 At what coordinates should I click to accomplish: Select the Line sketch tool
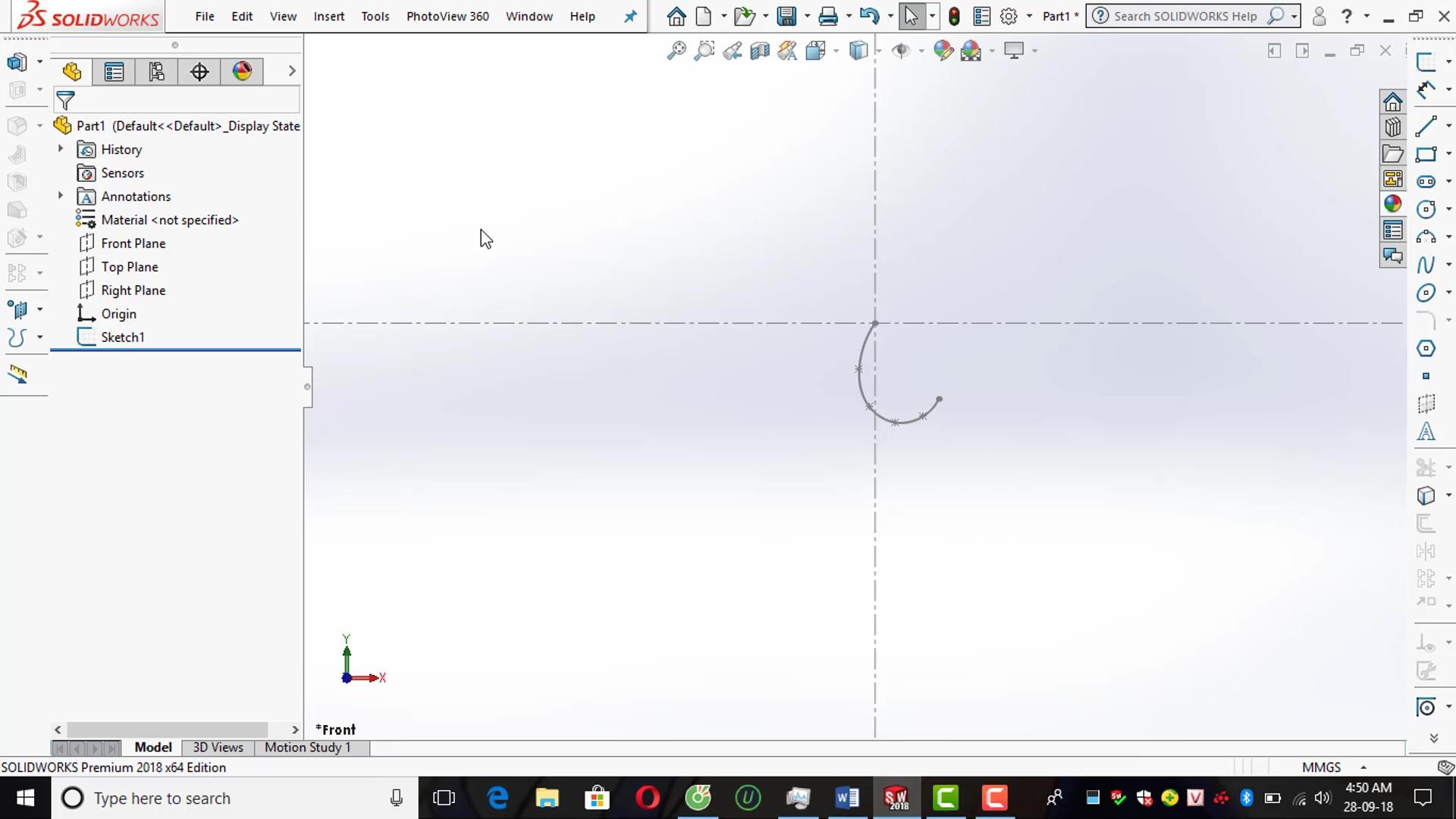click(1426, 126)
